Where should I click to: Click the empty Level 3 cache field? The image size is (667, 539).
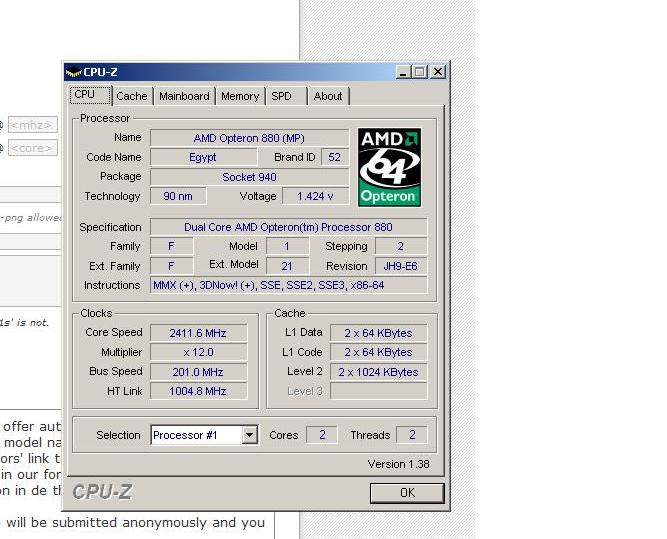tap(378, 391)
